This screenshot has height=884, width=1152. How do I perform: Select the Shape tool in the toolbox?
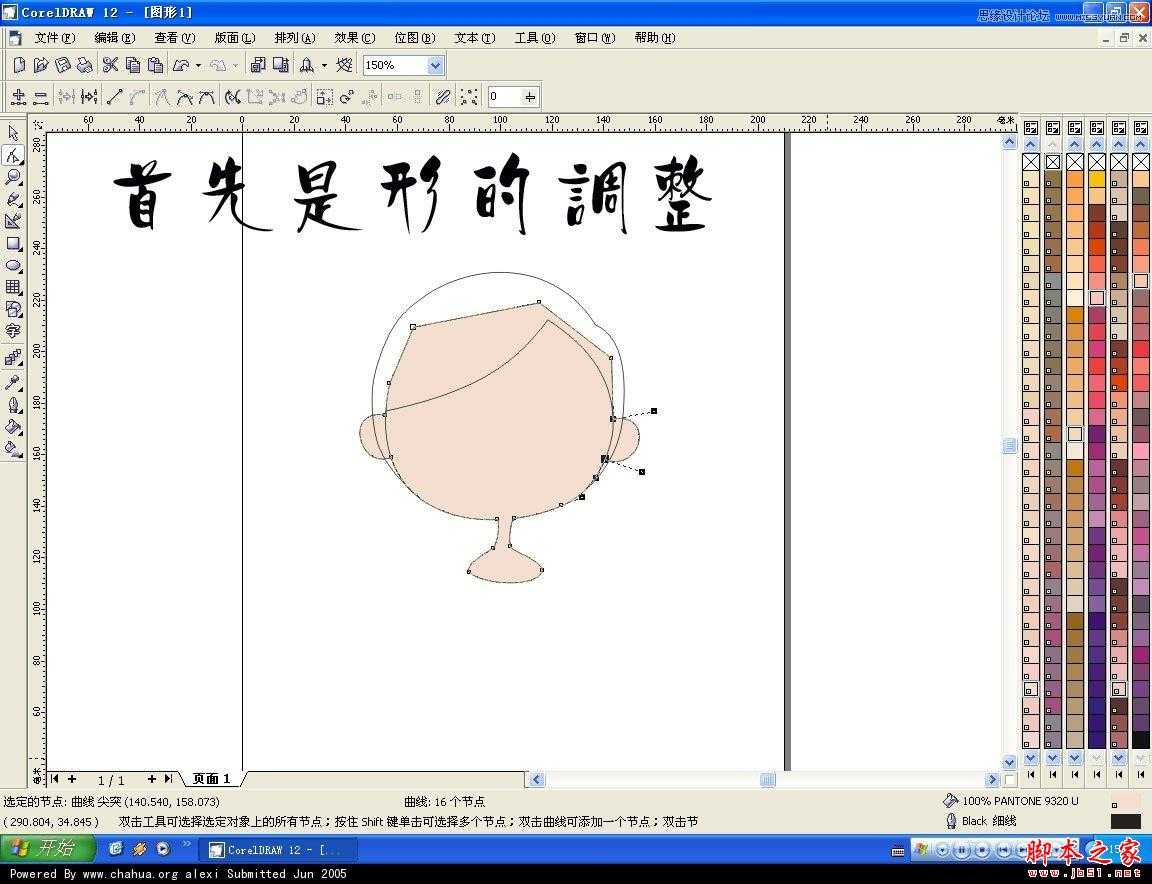click(13, 156)
